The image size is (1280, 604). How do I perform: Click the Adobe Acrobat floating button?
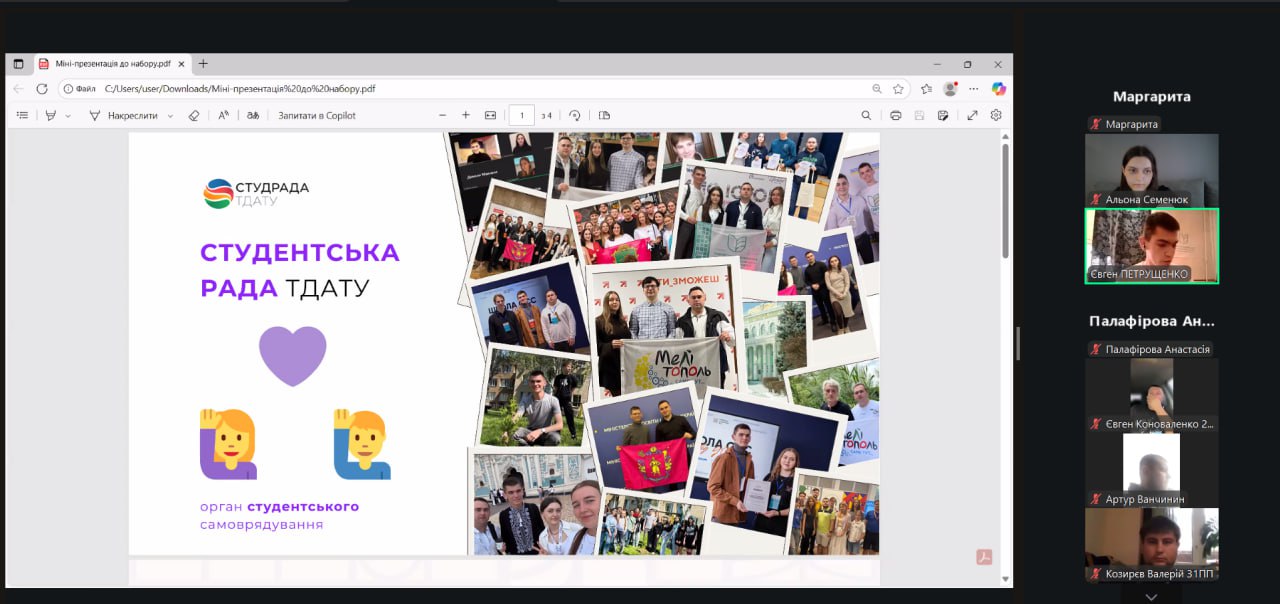point(984,557)
